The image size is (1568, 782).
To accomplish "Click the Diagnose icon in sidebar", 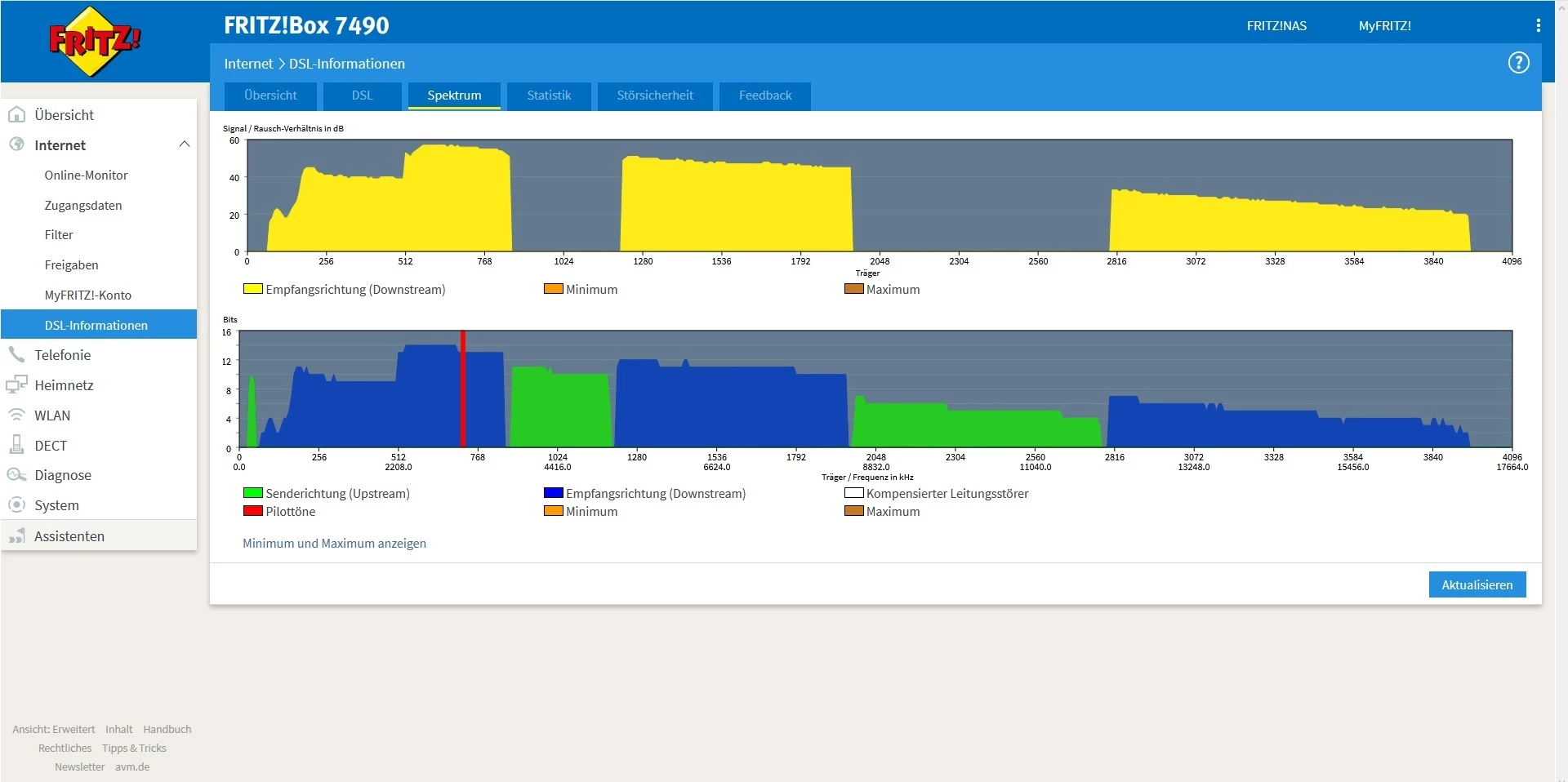I will tap(16, 475).
